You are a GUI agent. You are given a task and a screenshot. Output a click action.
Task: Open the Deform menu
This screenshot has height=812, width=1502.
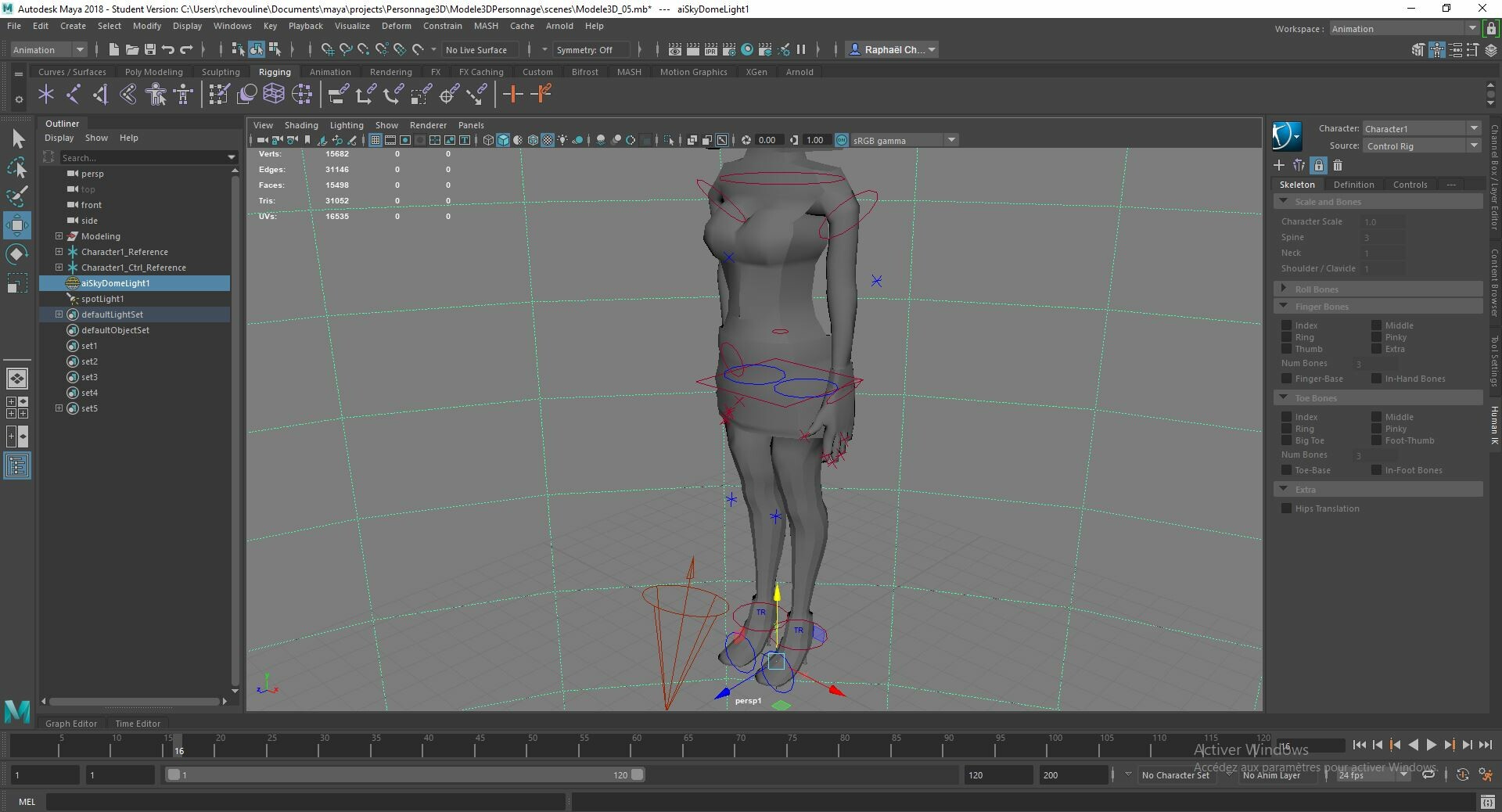click(x=397, y=26)
